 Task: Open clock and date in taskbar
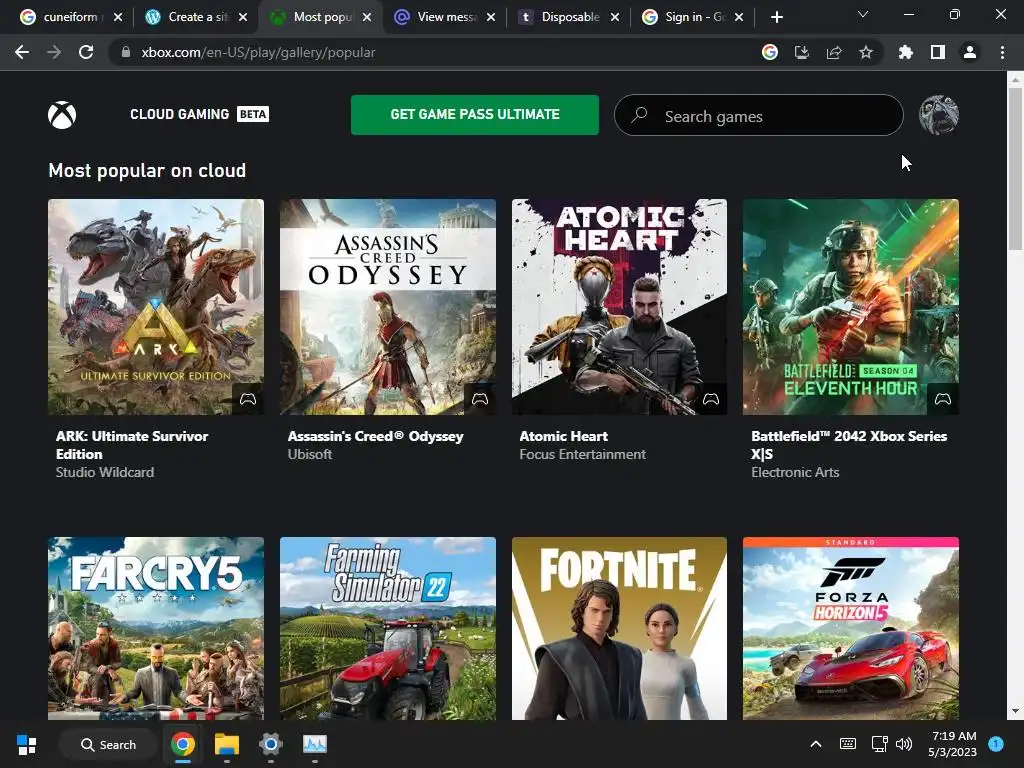[953, 744]
